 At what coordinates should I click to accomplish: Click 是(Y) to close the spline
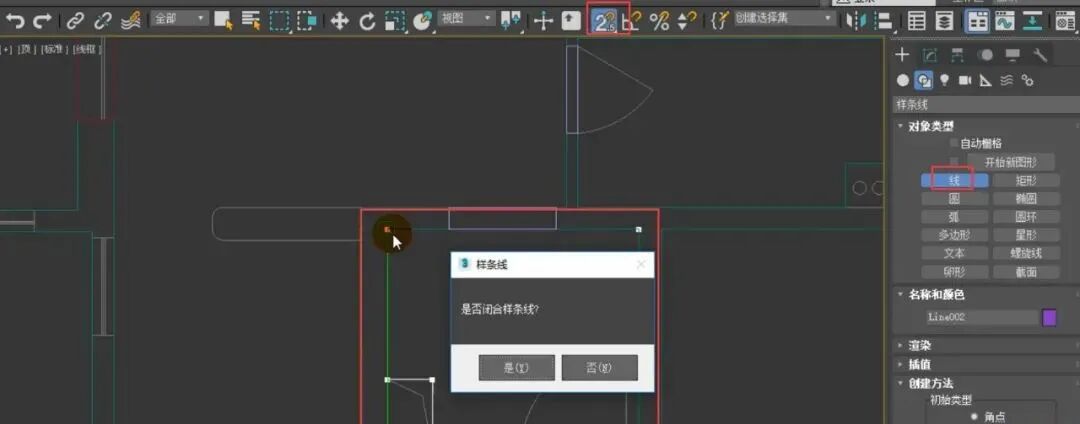pyautogui.click(x=517, y=368)
